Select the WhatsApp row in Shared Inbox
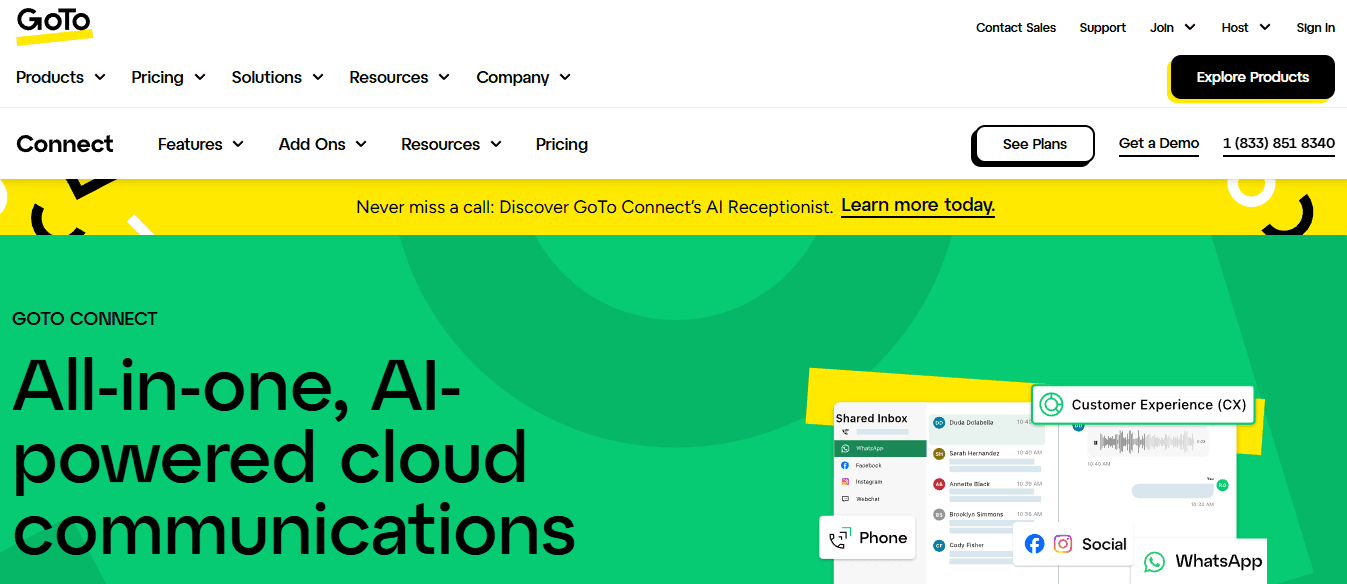The image size is (1347, 584). 880,449
